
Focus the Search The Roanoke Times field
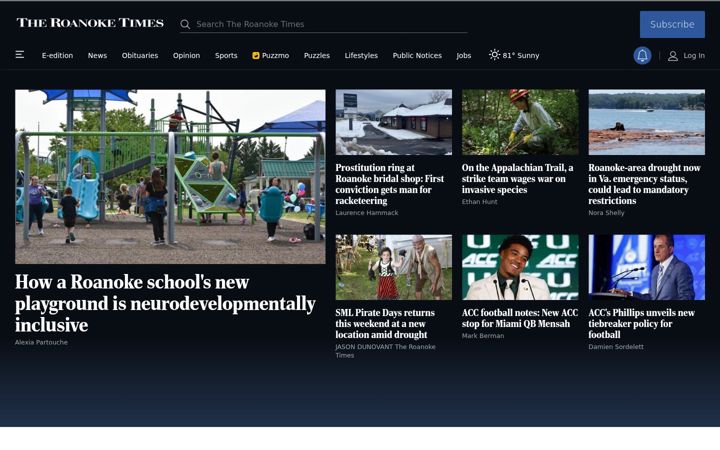point(324,24)
